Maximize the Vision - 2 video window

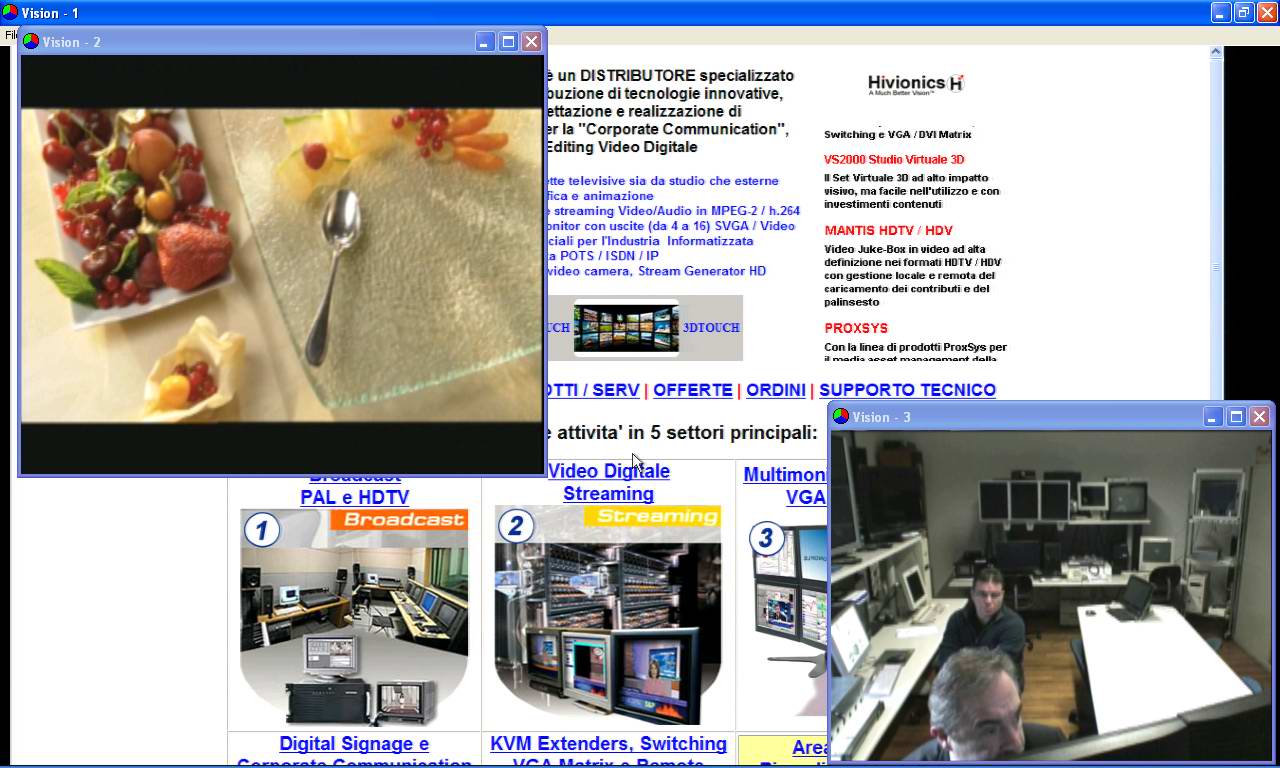point(508,42)
